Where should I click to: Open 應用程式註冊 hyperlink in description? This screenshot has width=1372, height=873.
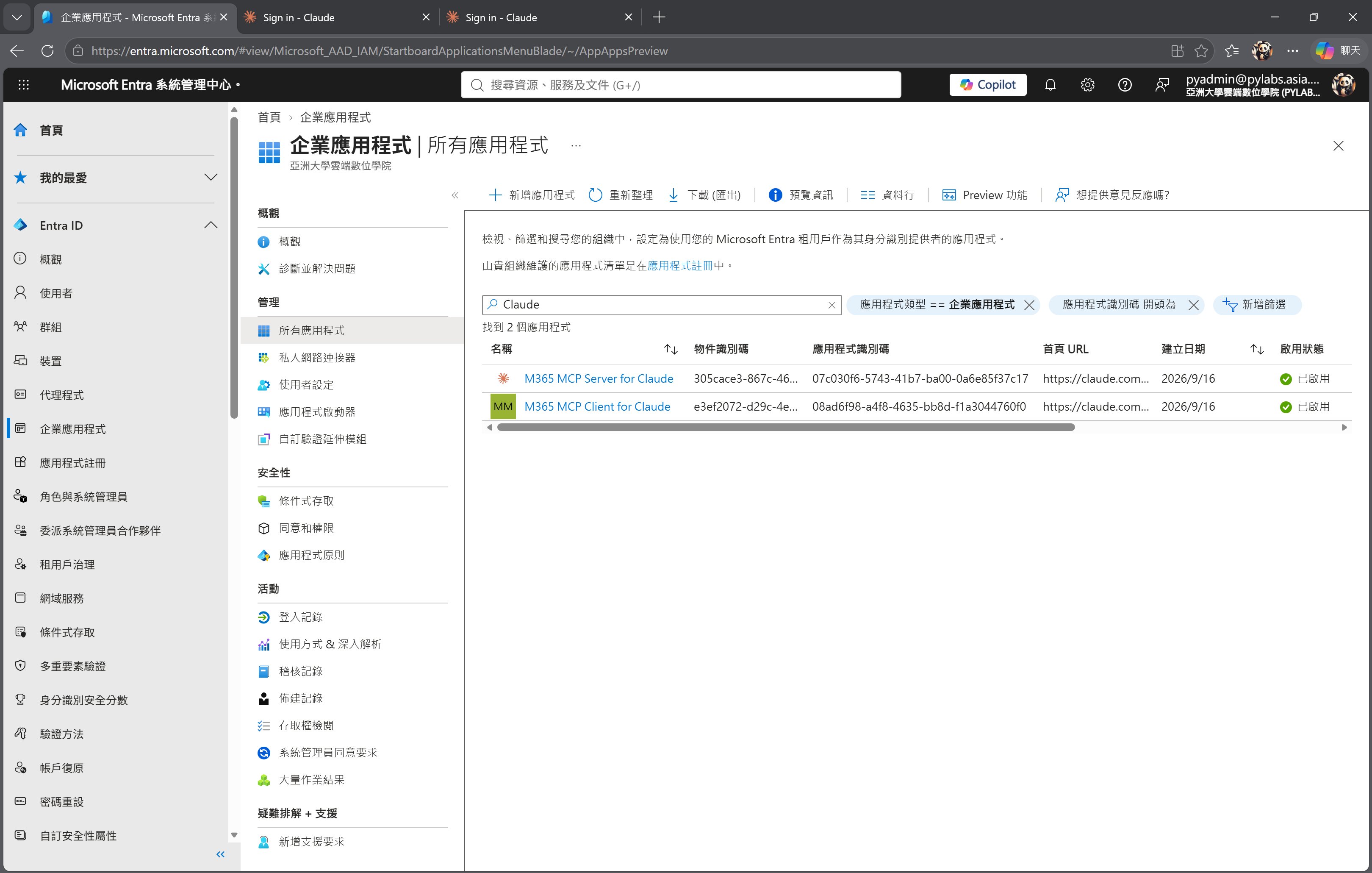[680, 266]
